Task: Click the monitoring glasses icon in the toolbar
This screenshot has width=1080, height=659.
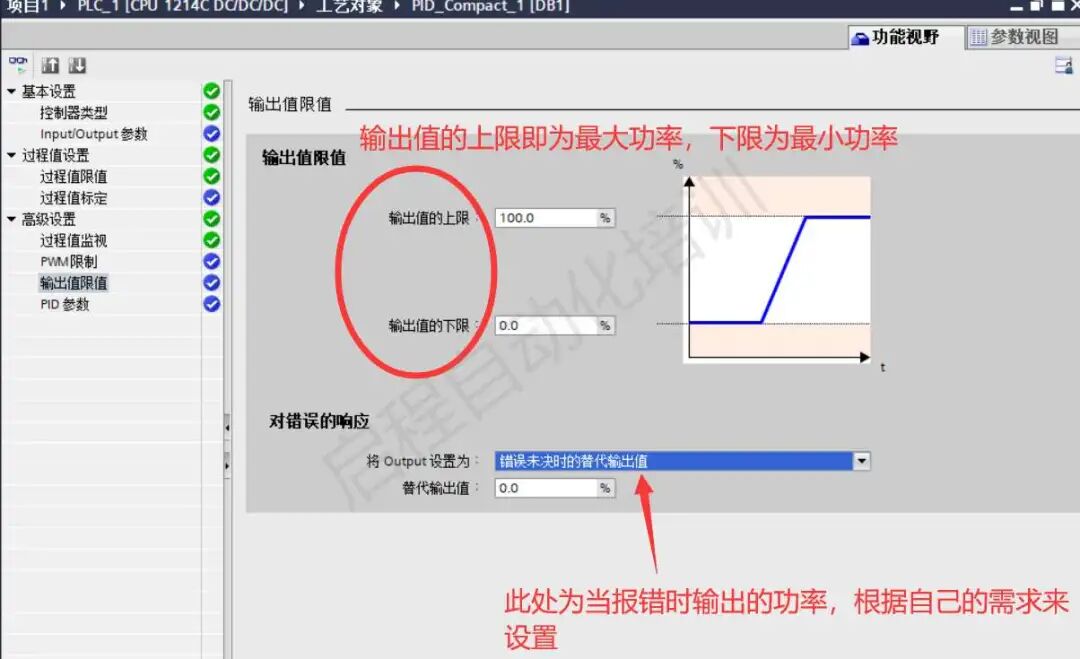Action: (x=18, y=63)
